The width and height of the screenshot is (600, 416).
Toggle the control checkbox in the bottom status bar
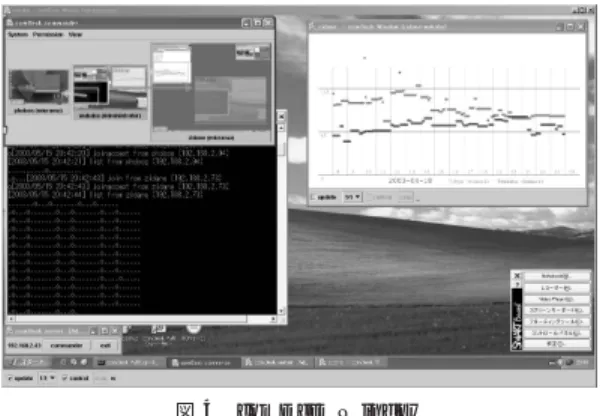(x=64, y=378)
